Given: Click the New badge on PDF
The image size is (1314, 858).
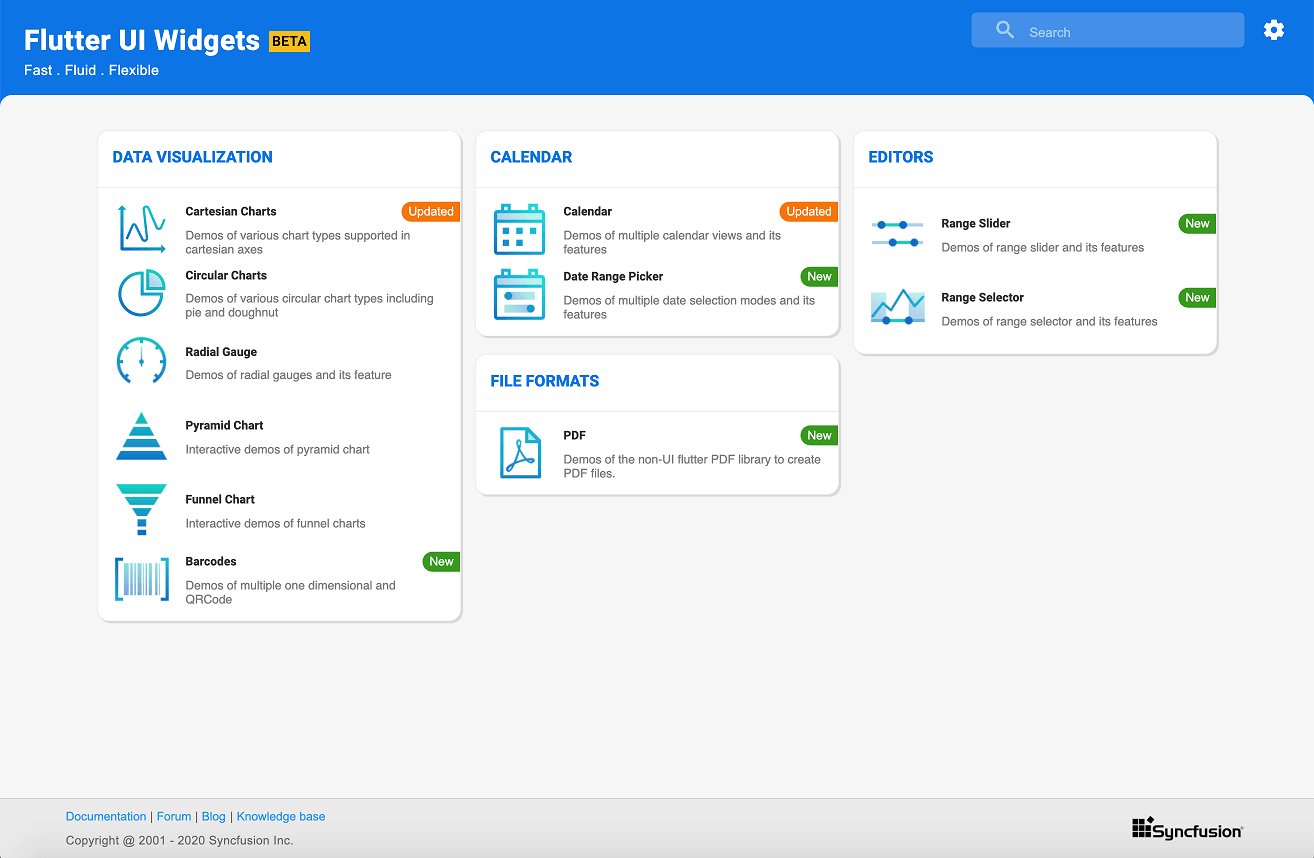Looking at the screenshot, I should (x=819, y=436).
